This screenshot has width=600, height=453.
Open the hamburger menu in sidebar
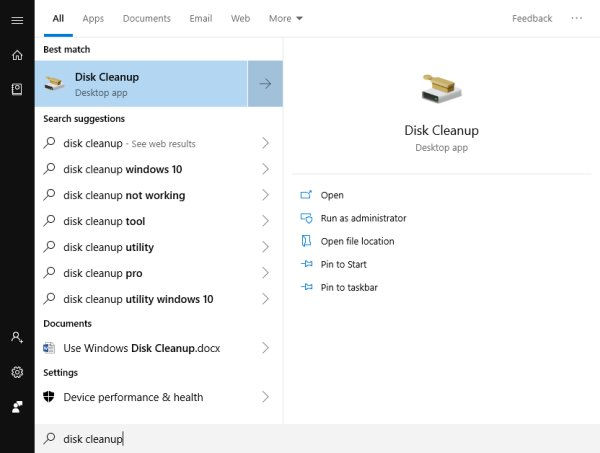click(x=17, y=20)
